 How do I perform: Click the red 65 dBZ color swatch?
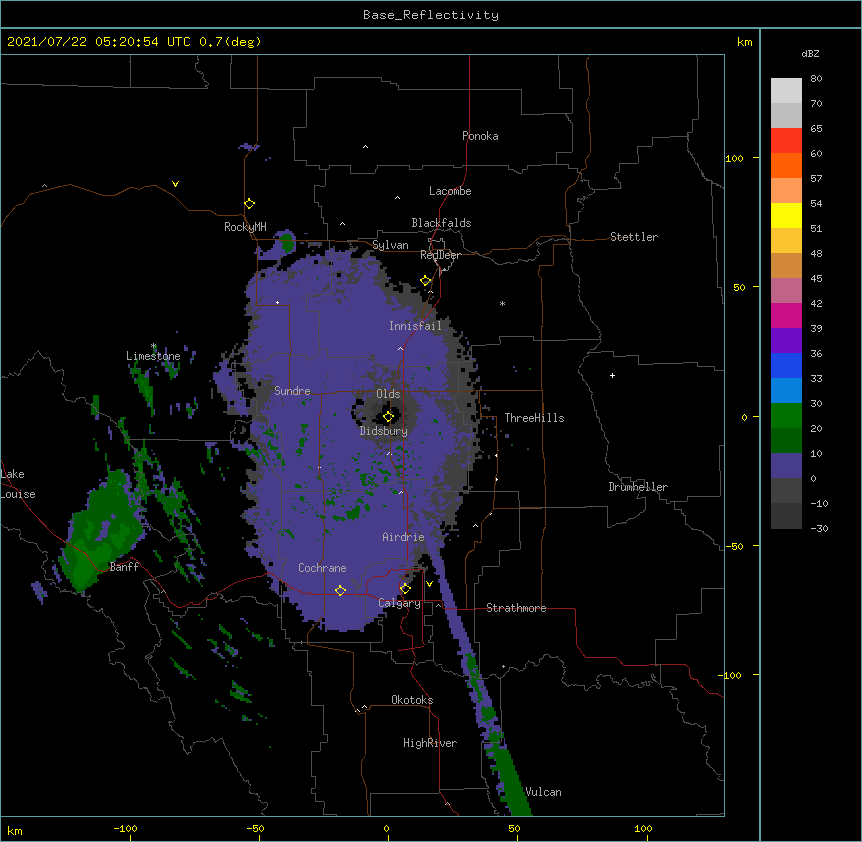coord(786,141)
